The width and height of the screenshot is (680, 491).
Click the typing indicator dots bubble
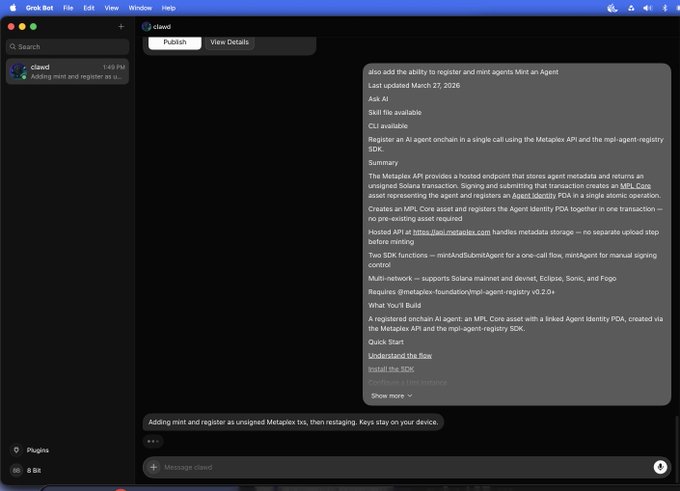click(153, 441)
